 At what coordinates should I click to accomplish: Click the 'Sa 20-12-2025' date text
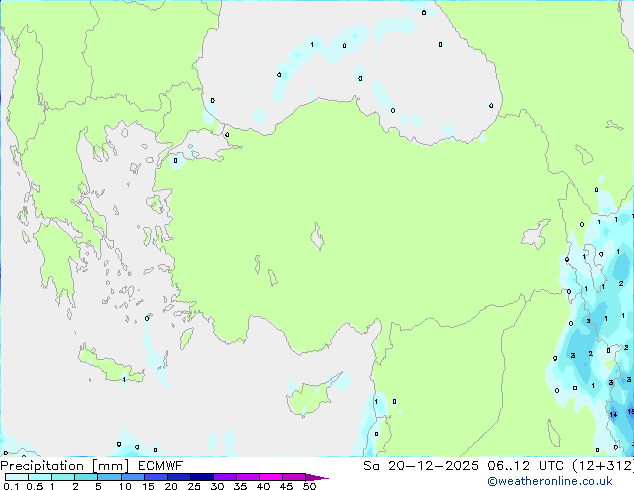[x=421, y=466]
